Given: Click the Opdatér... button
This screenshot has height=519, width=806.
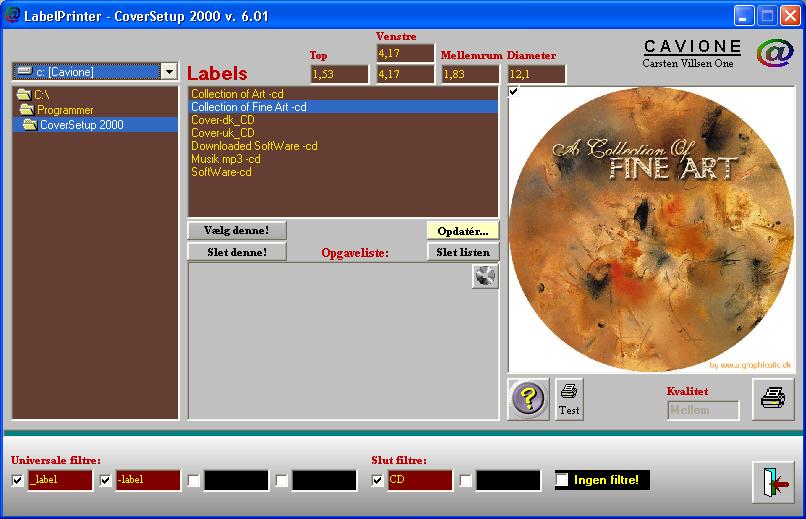Looking at the screenshot, I should (463, 231).
